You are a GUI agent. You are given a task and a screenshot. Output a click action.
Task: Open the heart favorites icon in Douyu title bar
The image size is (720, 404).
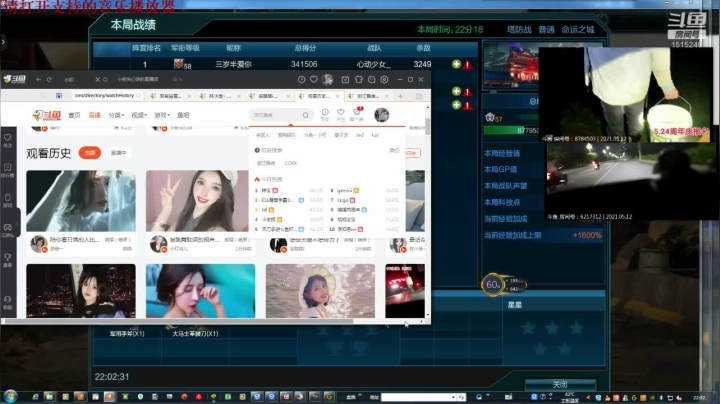[314, 79]
